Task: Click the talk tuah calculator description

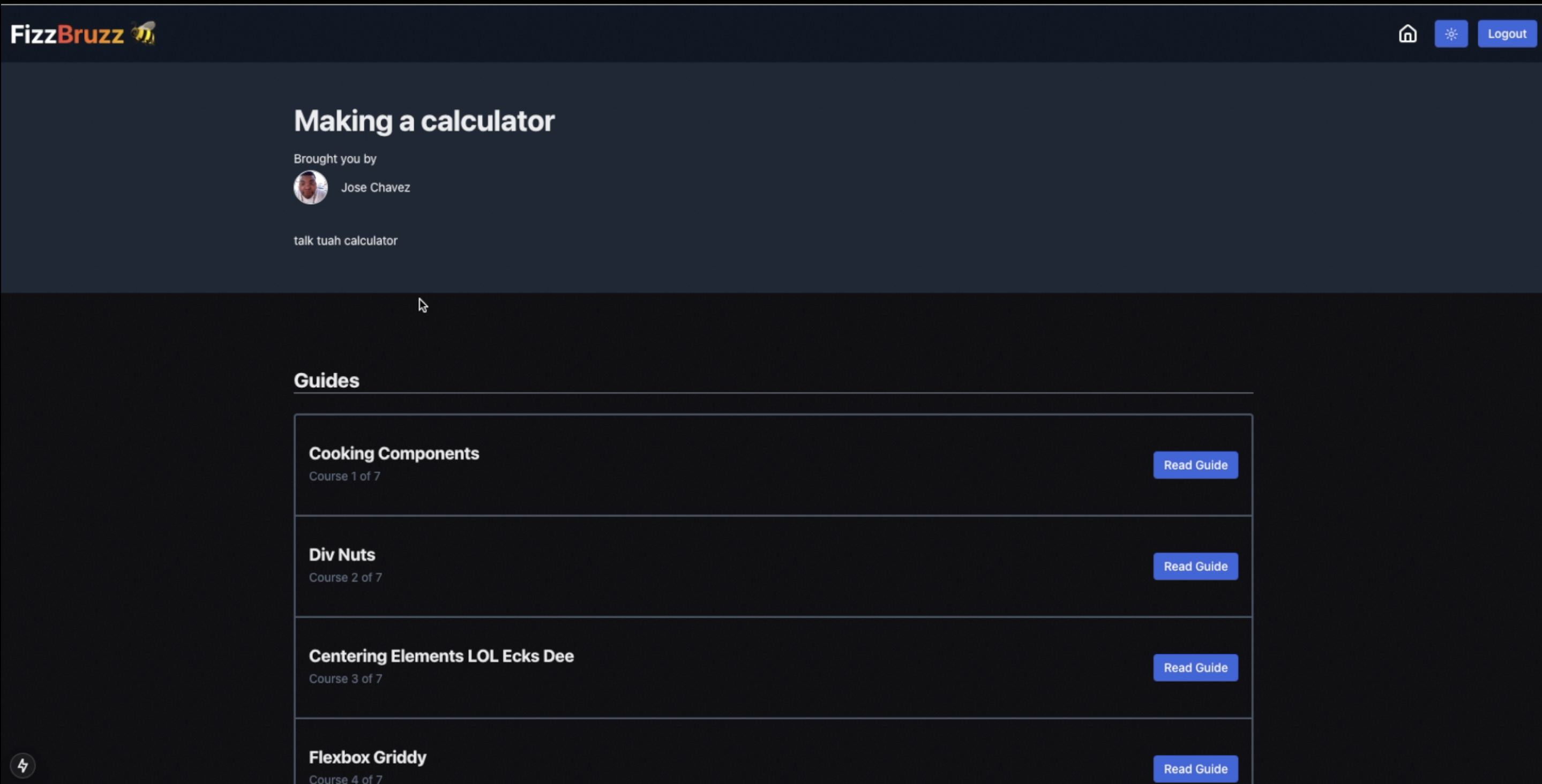Action: click(x=346, y=240)
